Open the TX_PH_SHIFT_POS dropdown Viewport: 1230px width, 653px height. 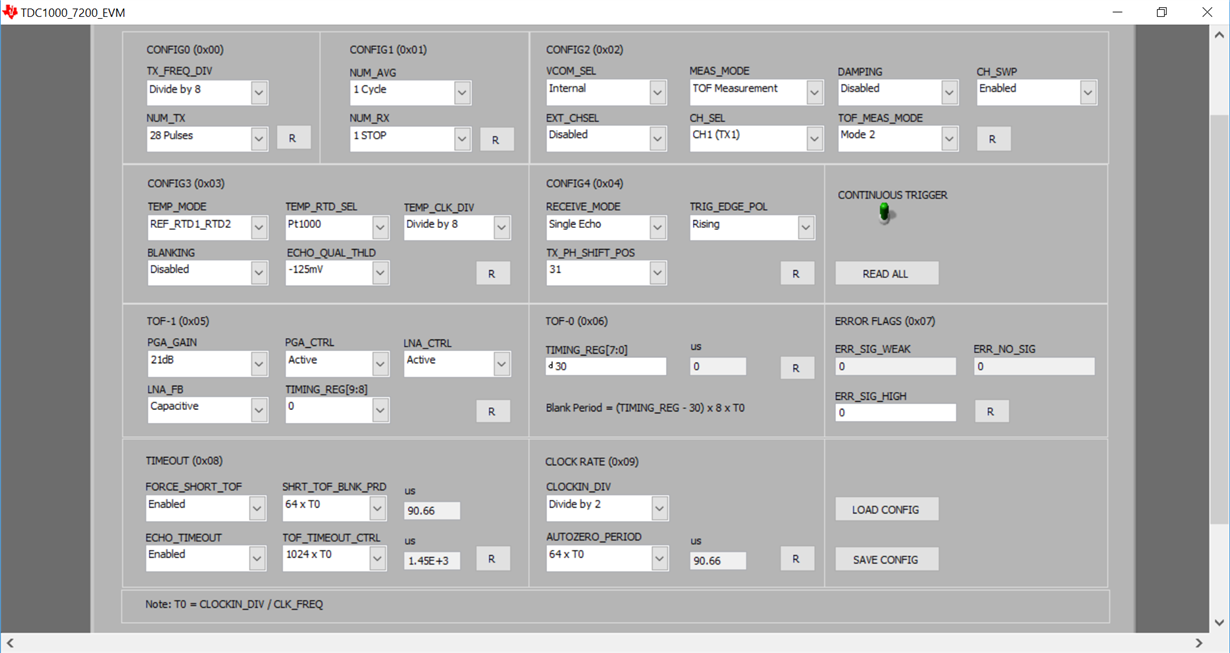pyautogui.click(x=606, y=272)
